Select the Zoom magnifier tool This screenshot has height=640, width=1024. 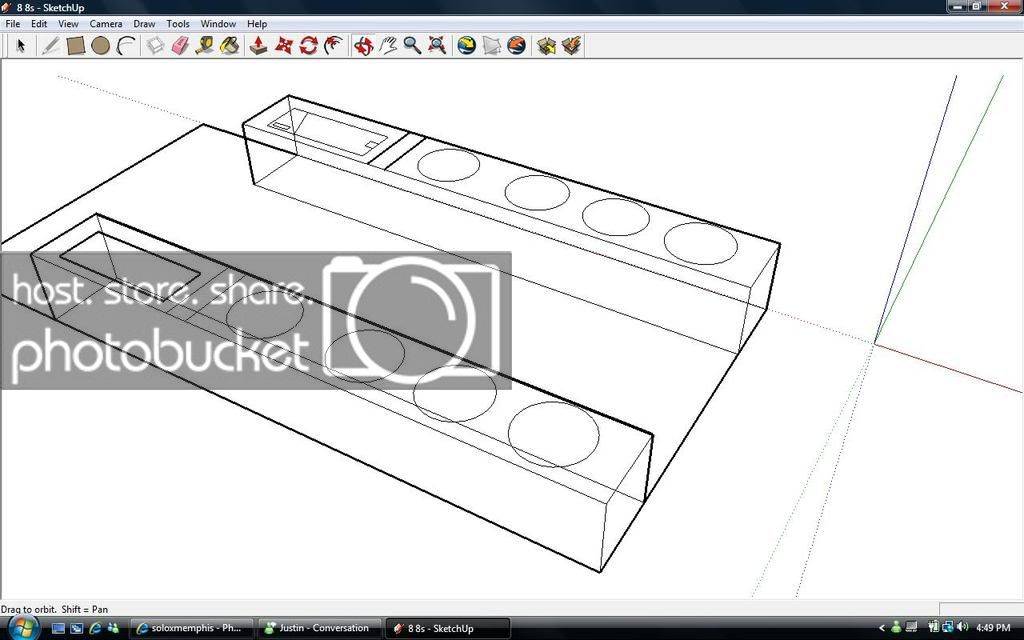click(412, 46)
